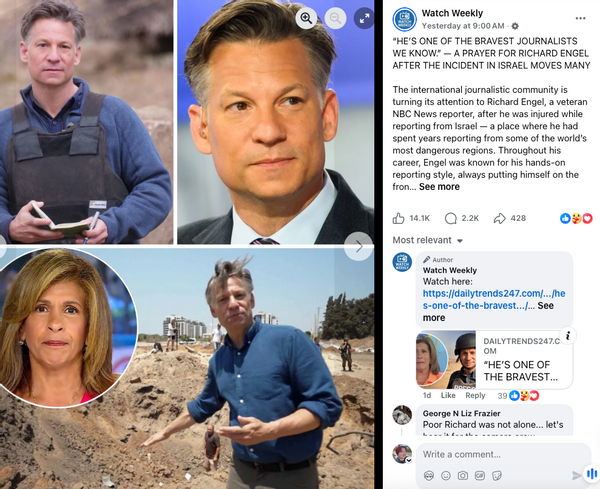
Task: Open the dailytrends247.com link
Action: click(x=494, y=300)
